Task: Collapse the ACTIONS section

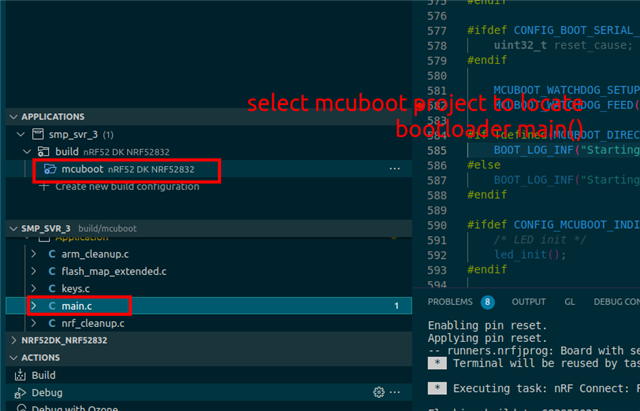Action: [x=11, y=357]
